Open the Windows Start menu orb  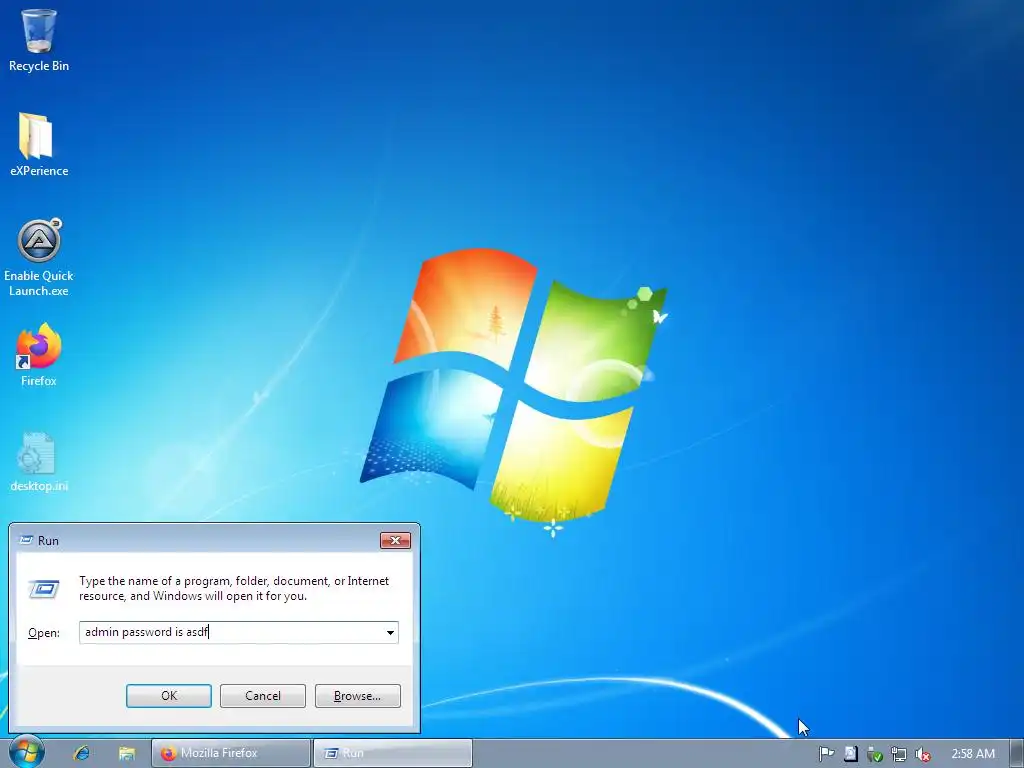click(x=26, y=752)
